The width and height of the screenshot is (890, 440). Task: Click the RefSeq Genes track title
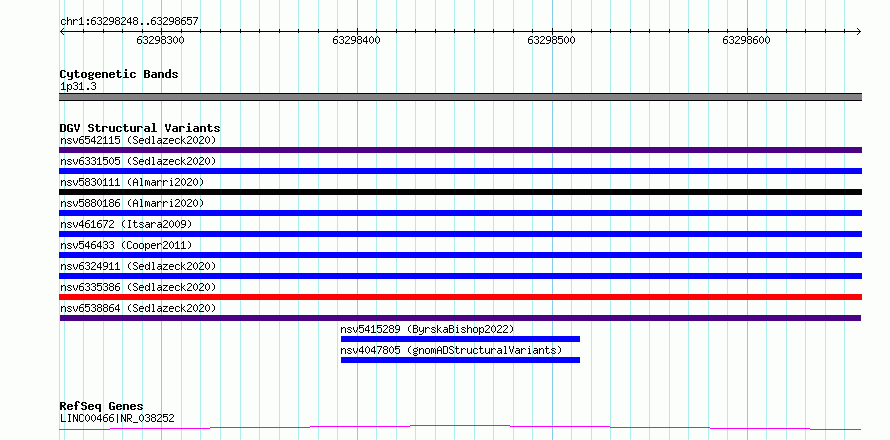coord(101,407)
